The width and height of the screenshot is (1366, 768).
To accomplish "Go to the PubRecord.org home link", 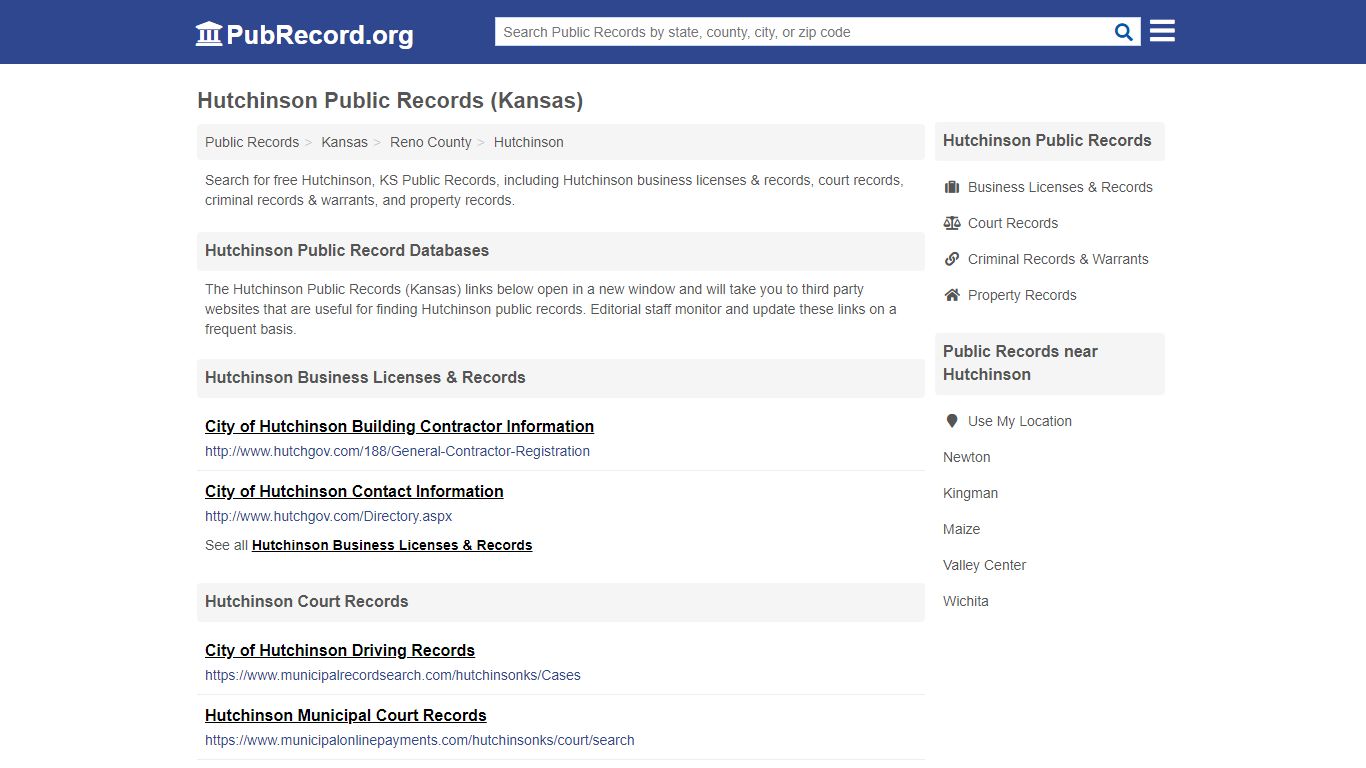I will [304, 34].
